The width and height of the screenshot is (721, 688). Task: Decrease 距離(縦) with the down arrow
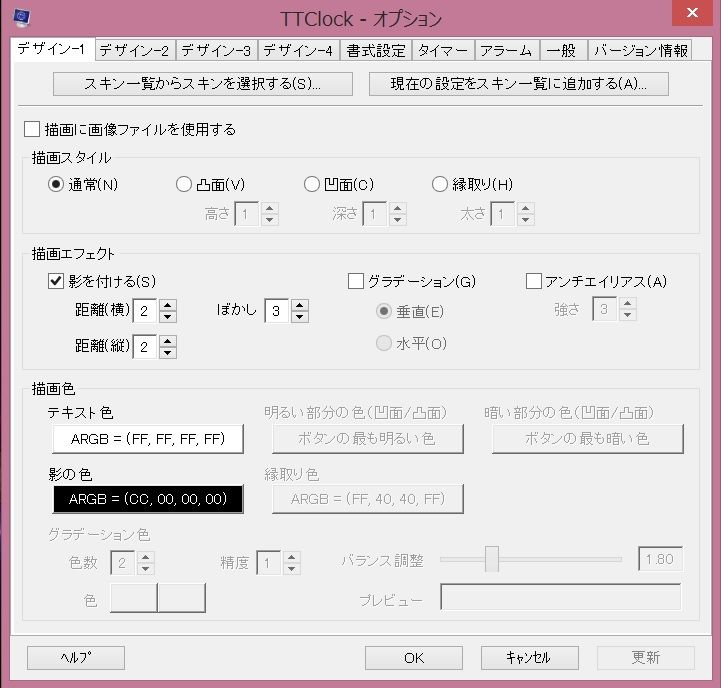tap(168, 353)
